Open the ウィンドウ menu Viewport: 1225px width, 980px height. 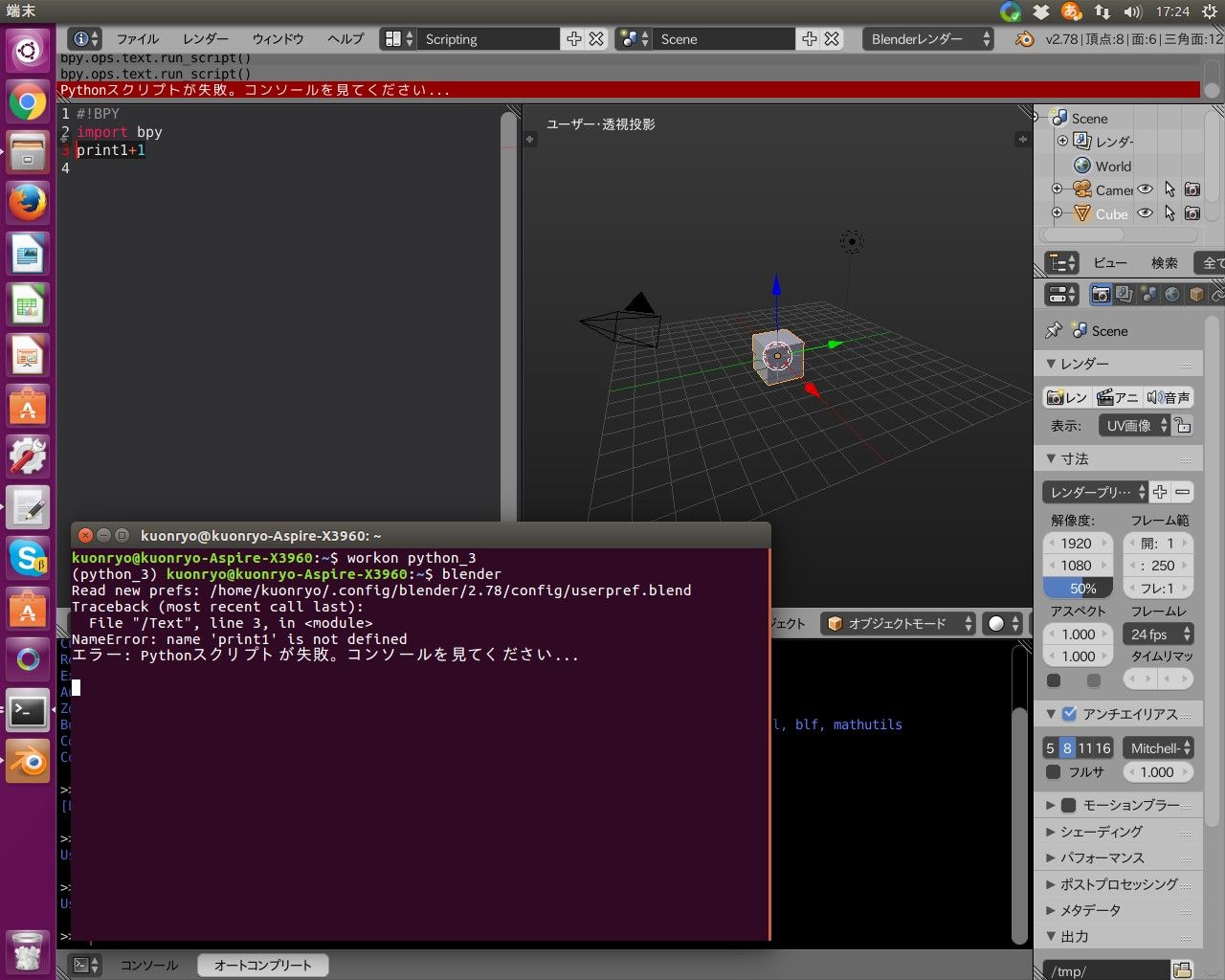click(x=278, y=39)
